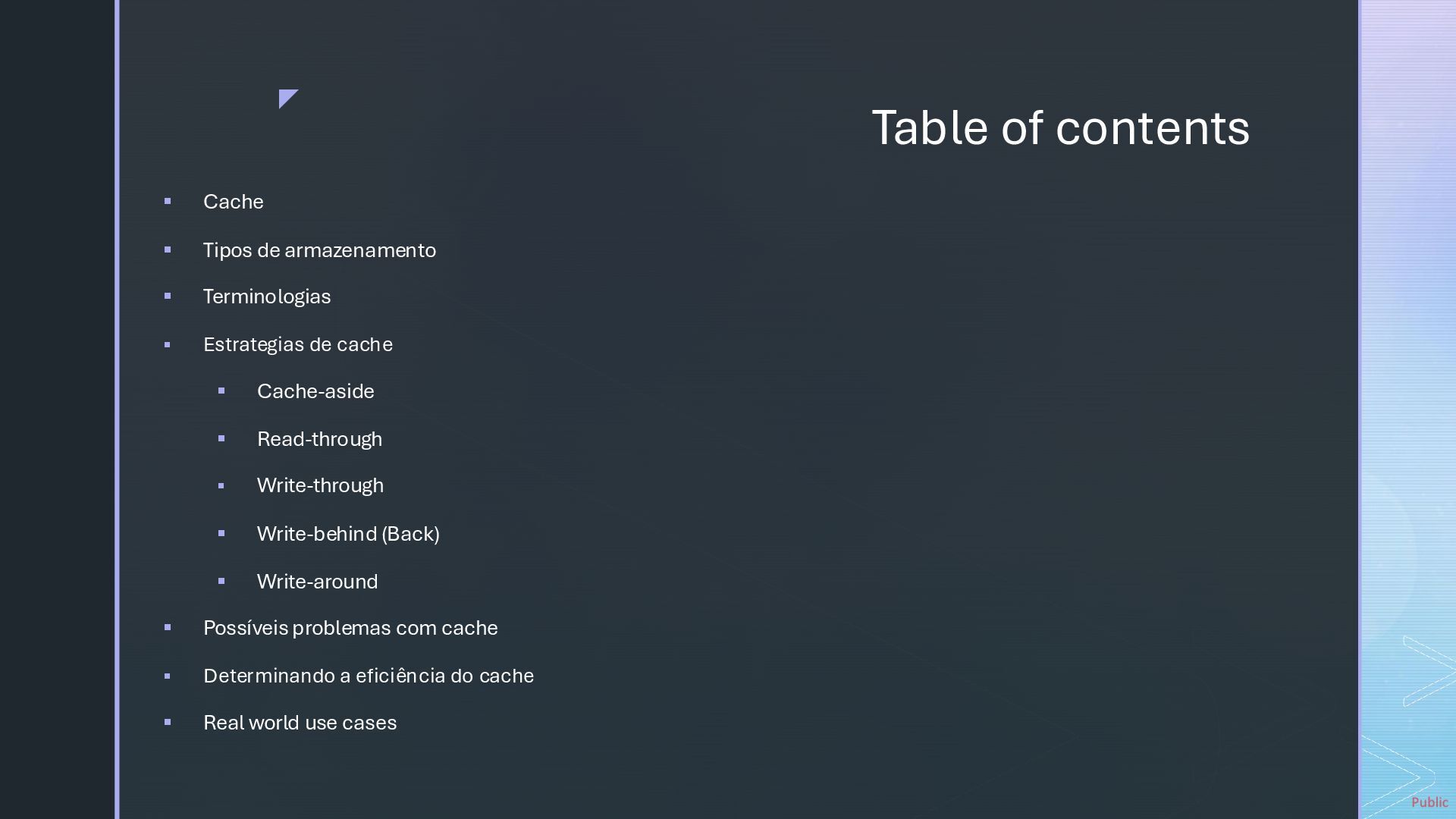Click the bullet beside "Terminologias"
The width and height of the screenshot is (1456, 819).
[168, 296]
